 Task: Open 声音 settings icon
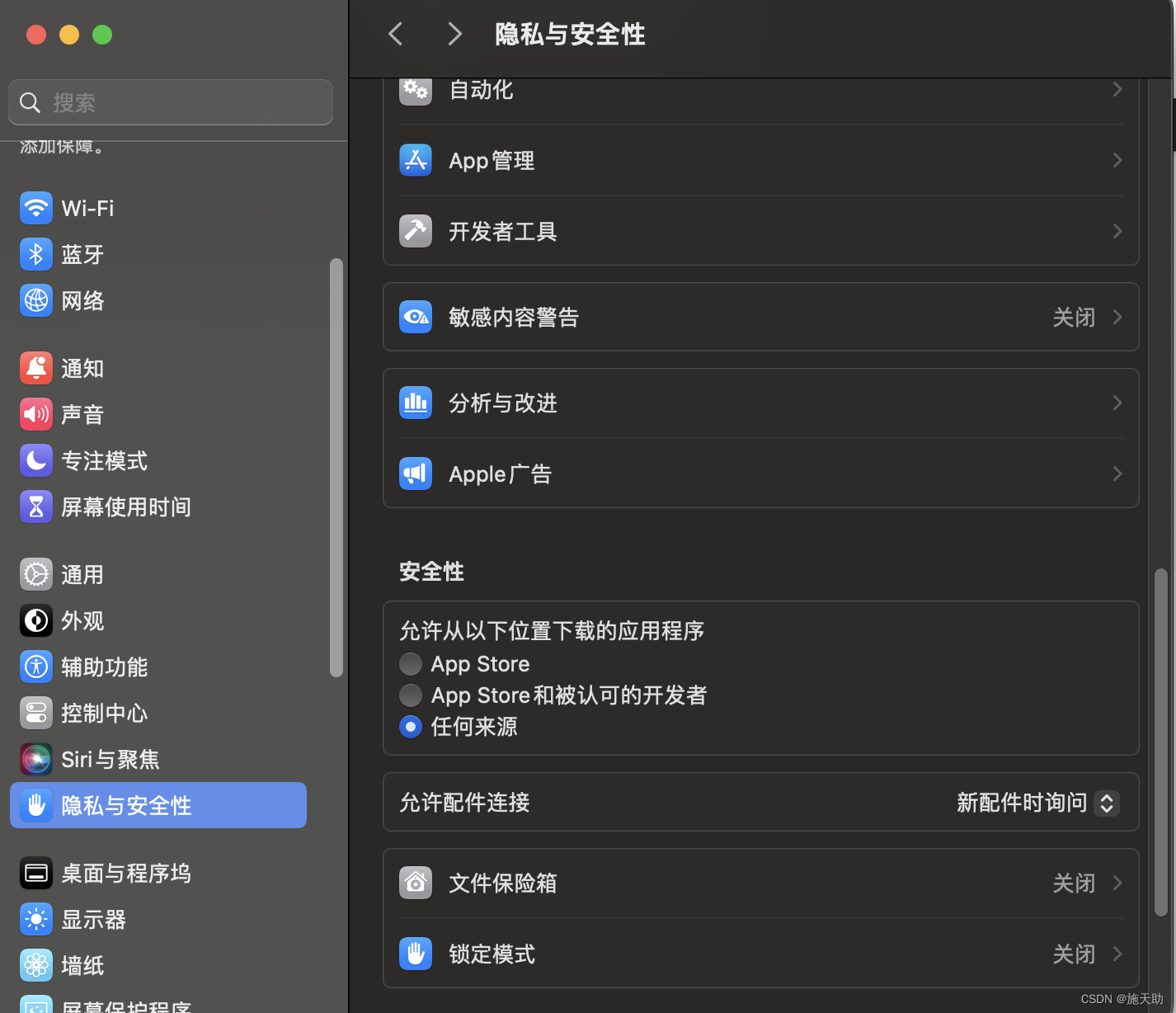pyautogui.click(x=36, y=414)
